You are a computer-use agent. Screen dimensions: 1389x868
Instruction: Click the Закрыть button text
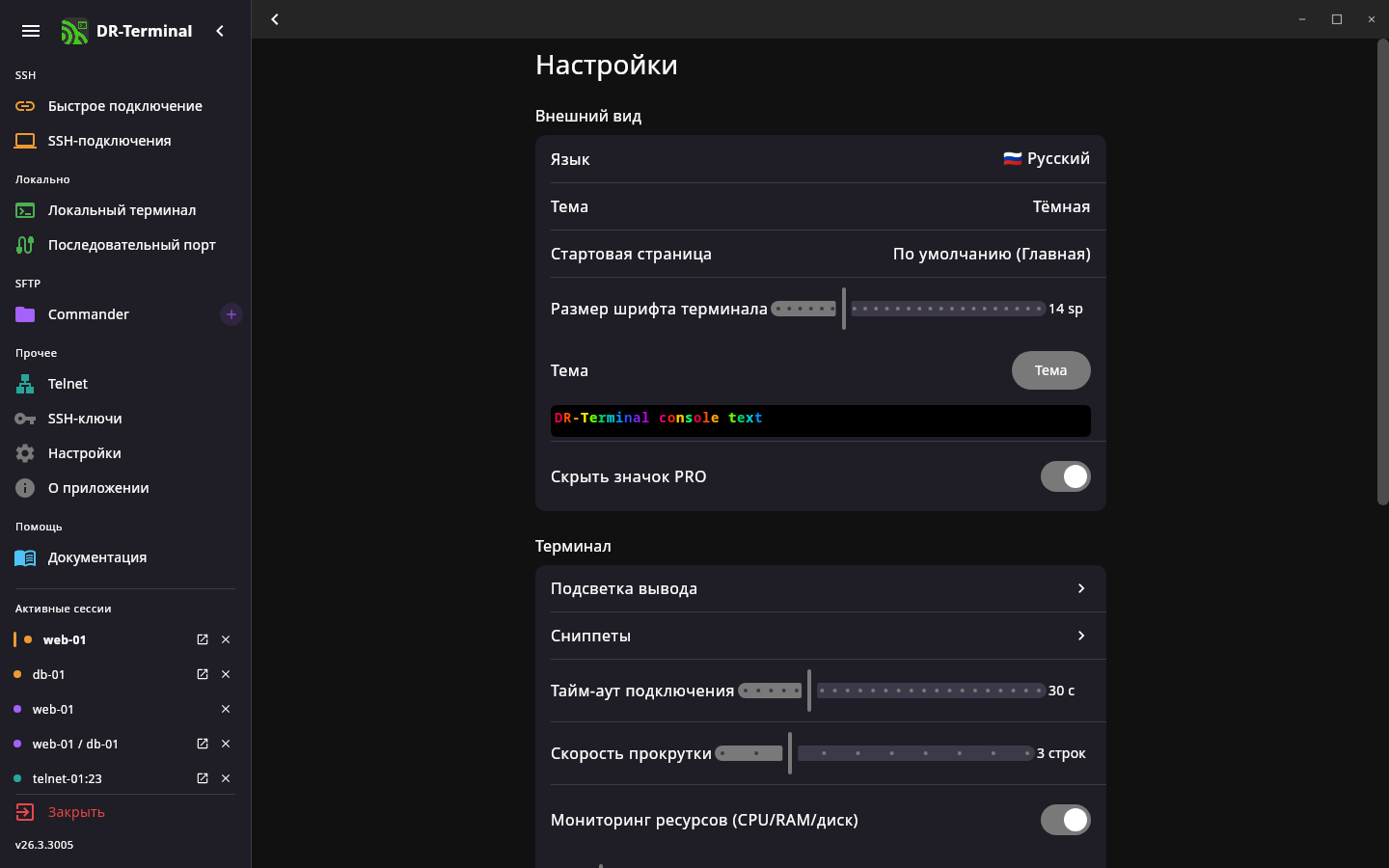(x=76, y=812)
